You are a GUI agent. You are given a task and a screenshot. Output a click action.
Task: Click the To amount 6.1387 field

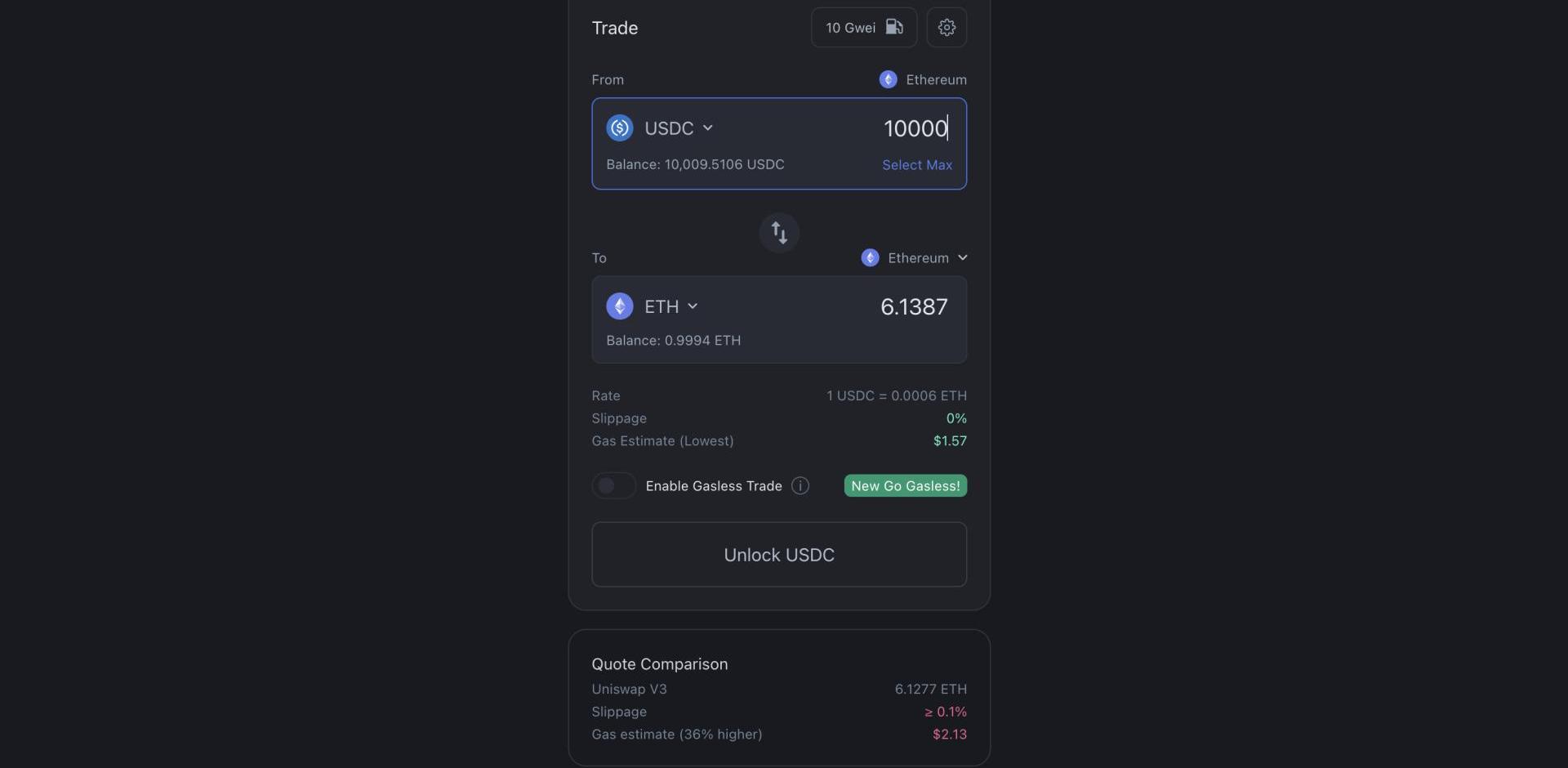pyautogui.click(x=913, y=307)
